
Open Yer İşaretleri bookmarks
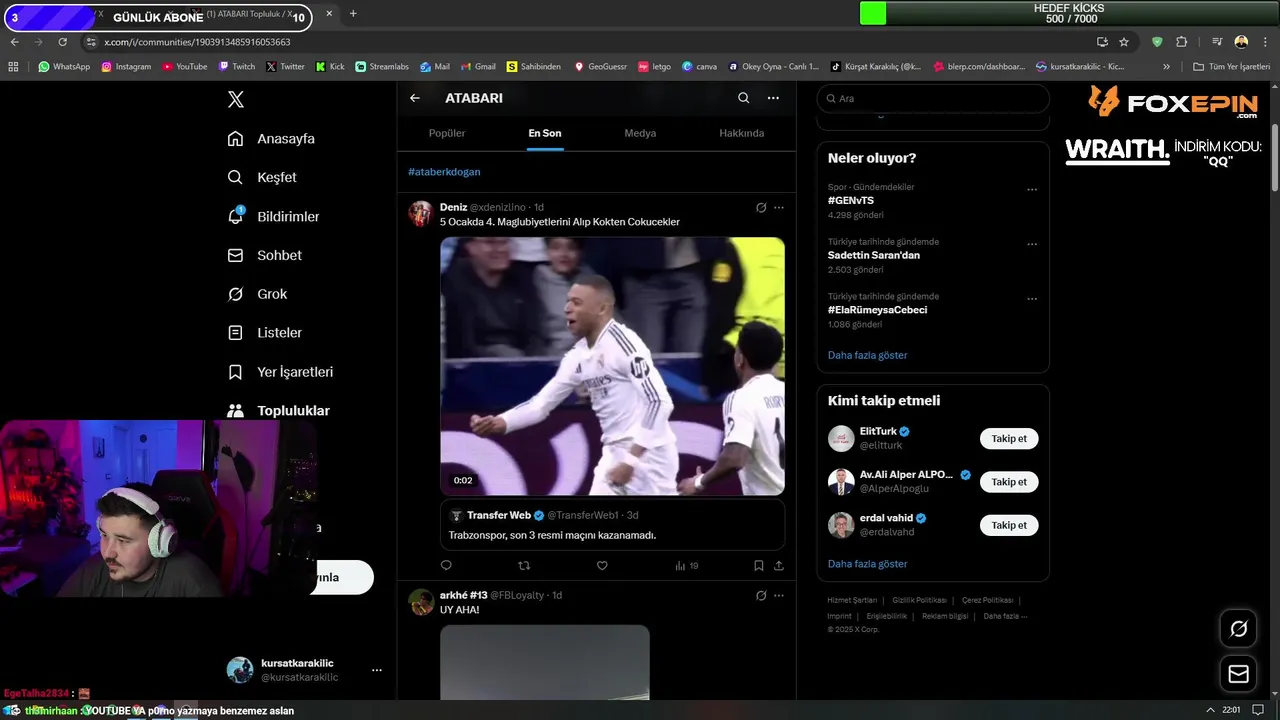point(280,372)
